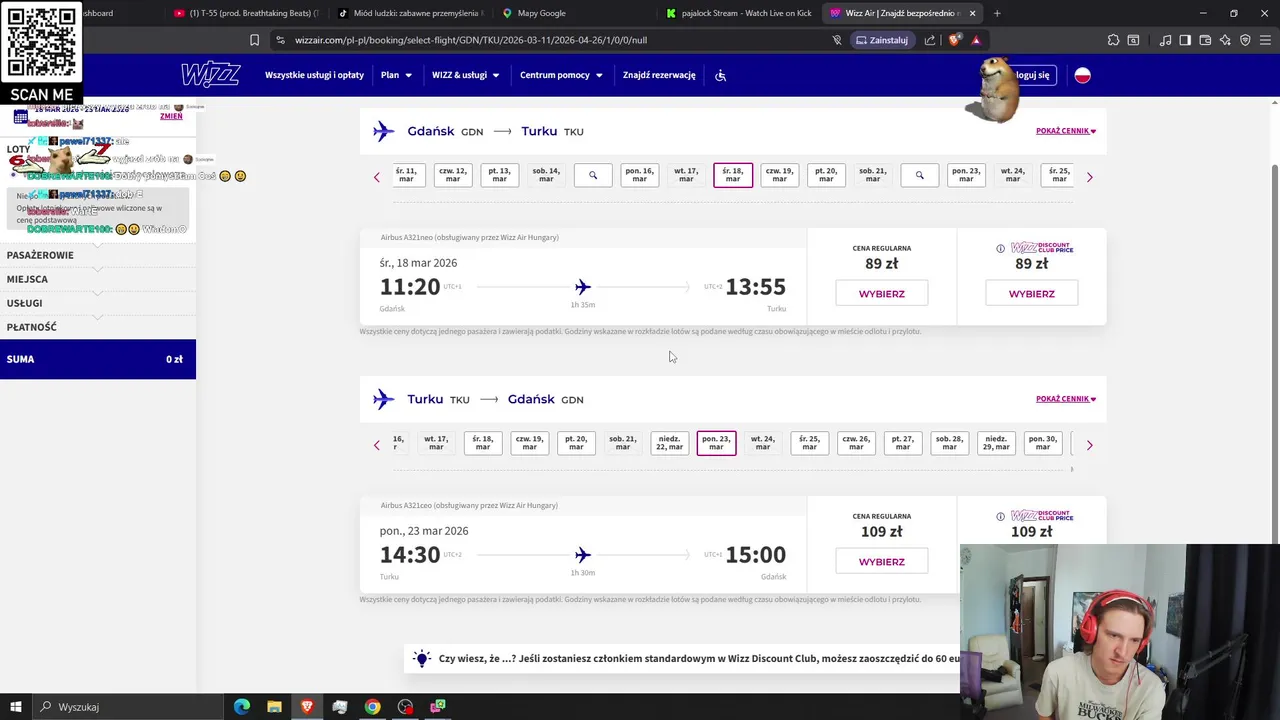Choose WYBIERZ for outbound Discount Club price
Screen dimensions: 1280x720
pos(1031,294)
